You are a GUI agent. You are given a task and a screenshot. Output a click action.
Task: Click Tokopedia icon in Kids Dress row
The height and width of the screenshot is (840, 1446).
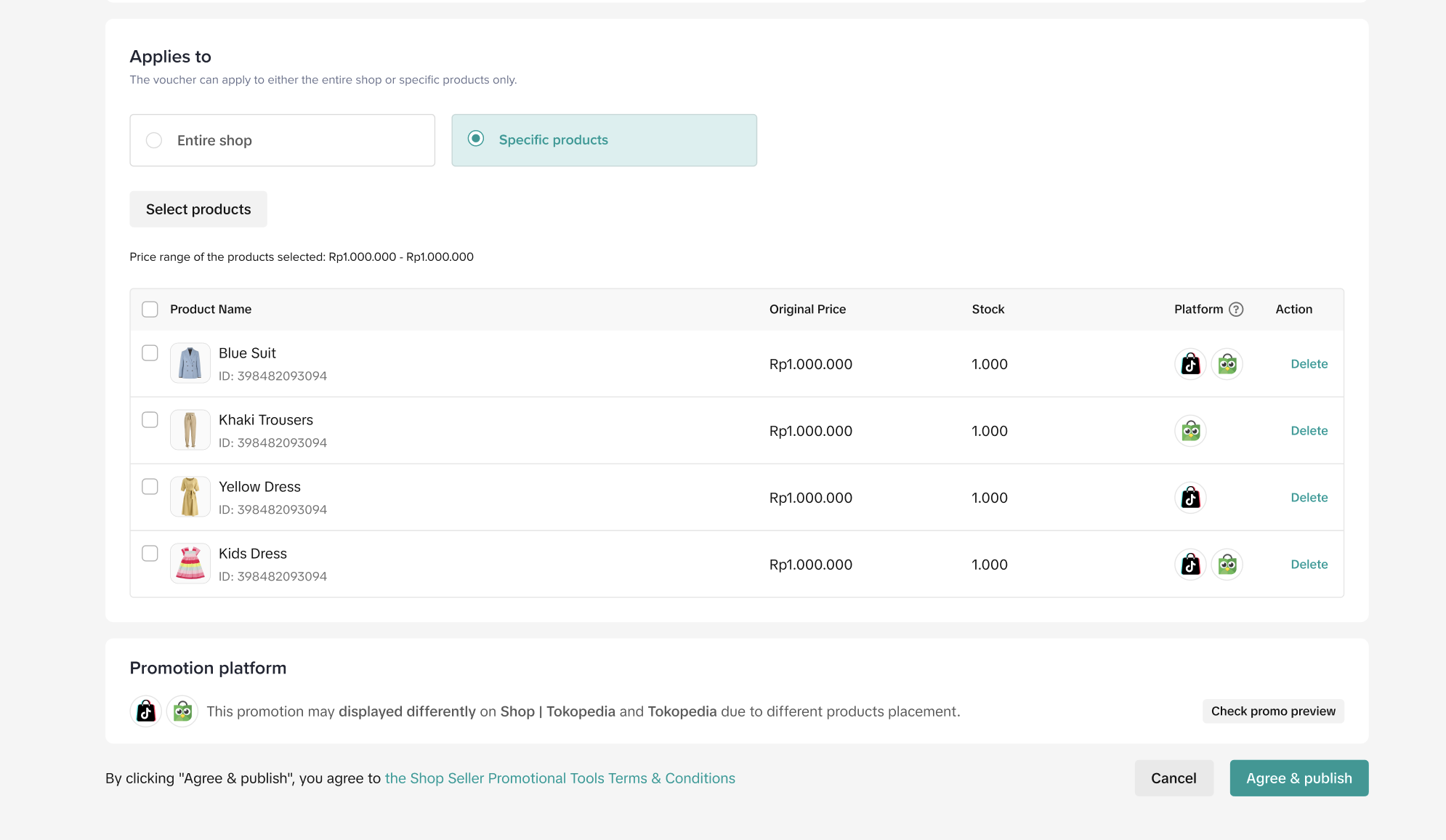[1227, 565]
